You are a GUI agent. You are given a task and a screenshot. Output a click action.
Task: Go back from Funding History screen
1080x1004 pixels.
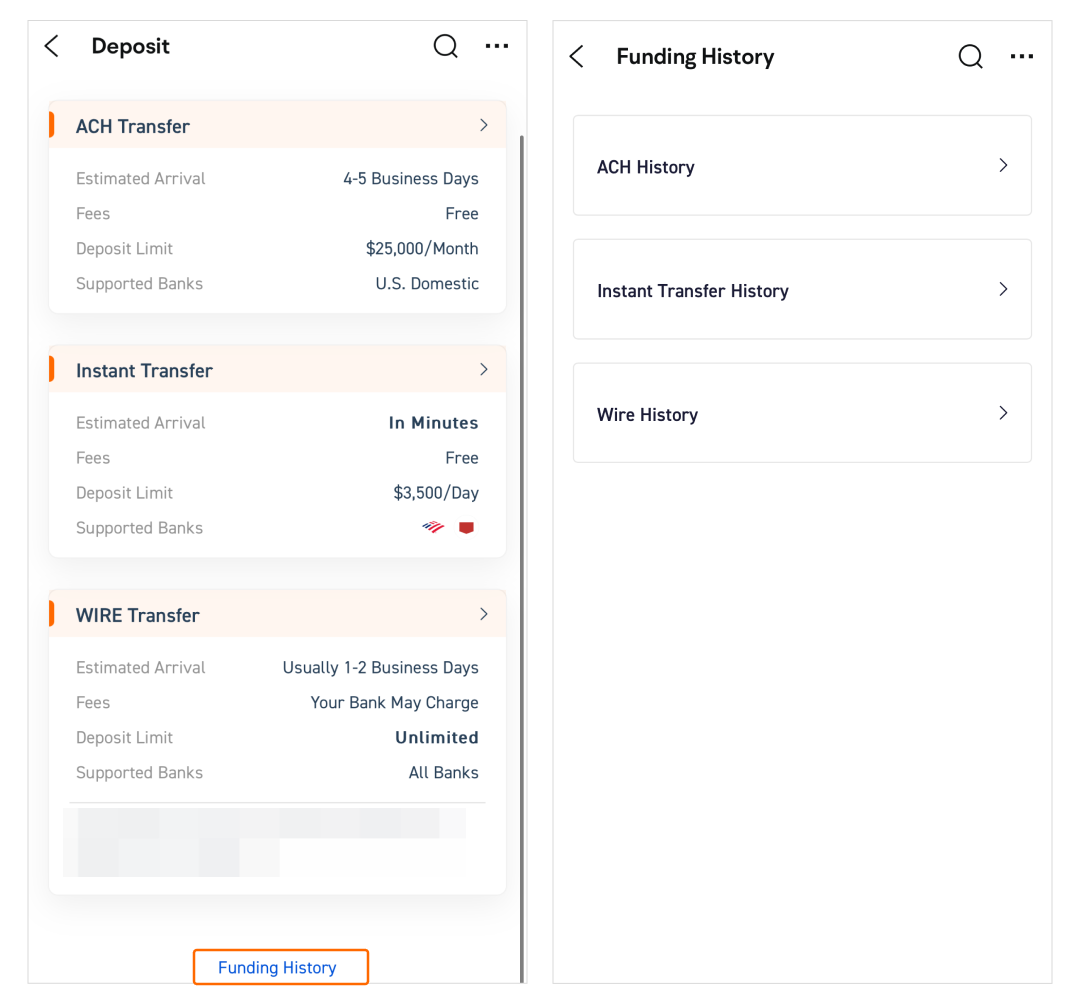pyautogui.click(x=577, y=56)
